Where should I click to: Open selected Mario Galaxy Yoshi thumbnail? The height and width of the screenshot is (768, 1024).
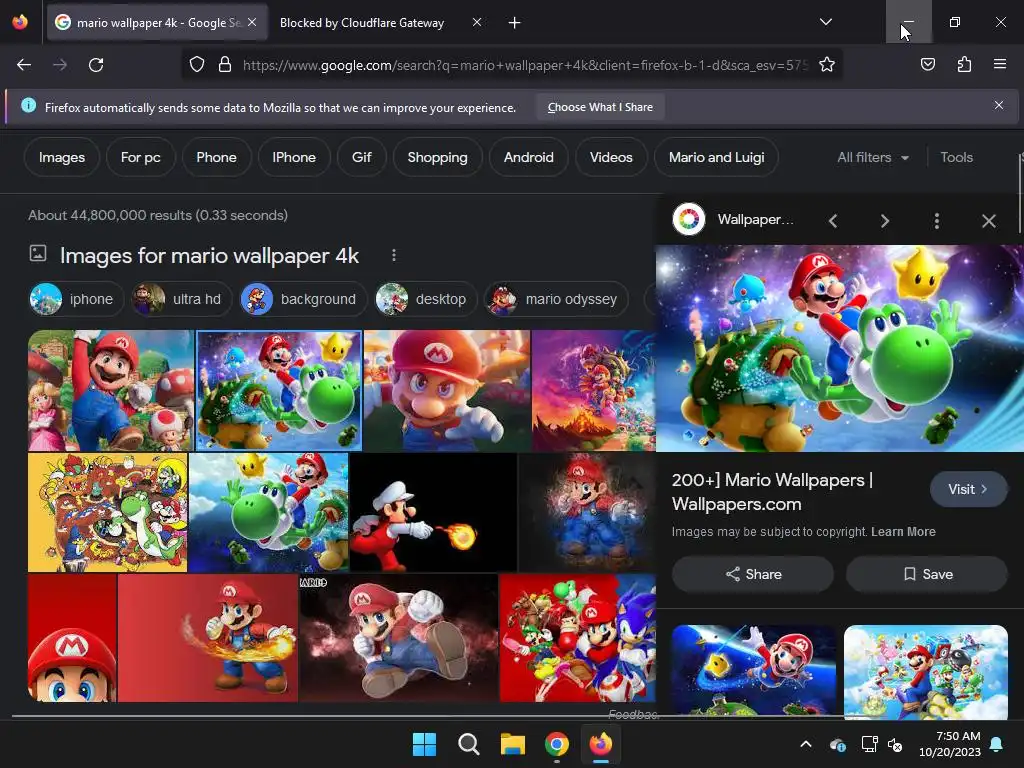click(279, 391)
